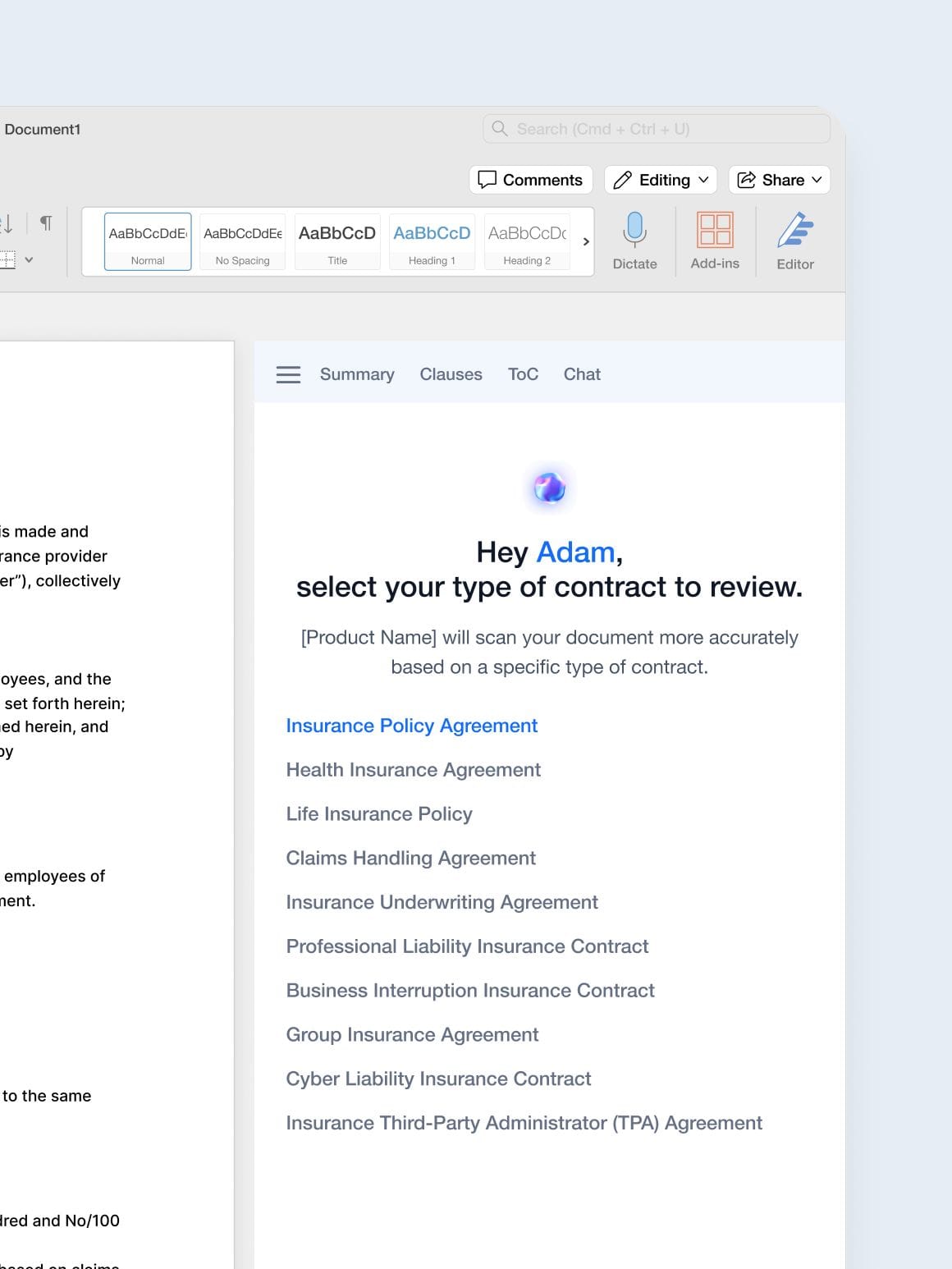Apply the Title style
Viewport: 952px width, 1269px height.
coord(337,241)
